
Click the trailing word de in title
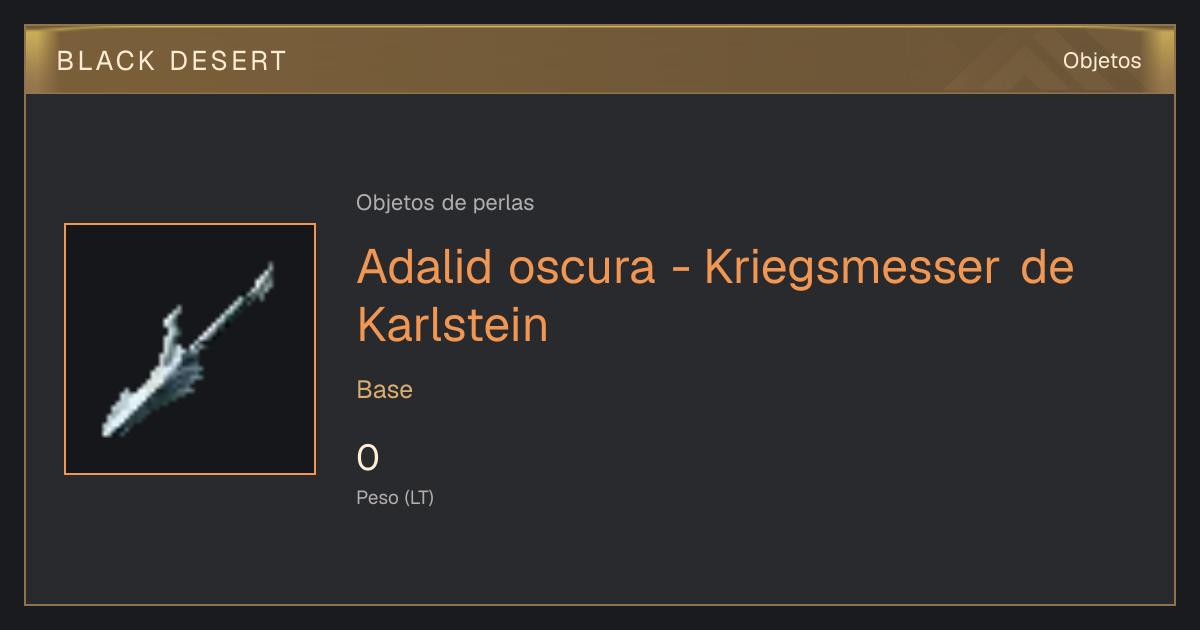pyautogui.click(x=1046, y=267)
